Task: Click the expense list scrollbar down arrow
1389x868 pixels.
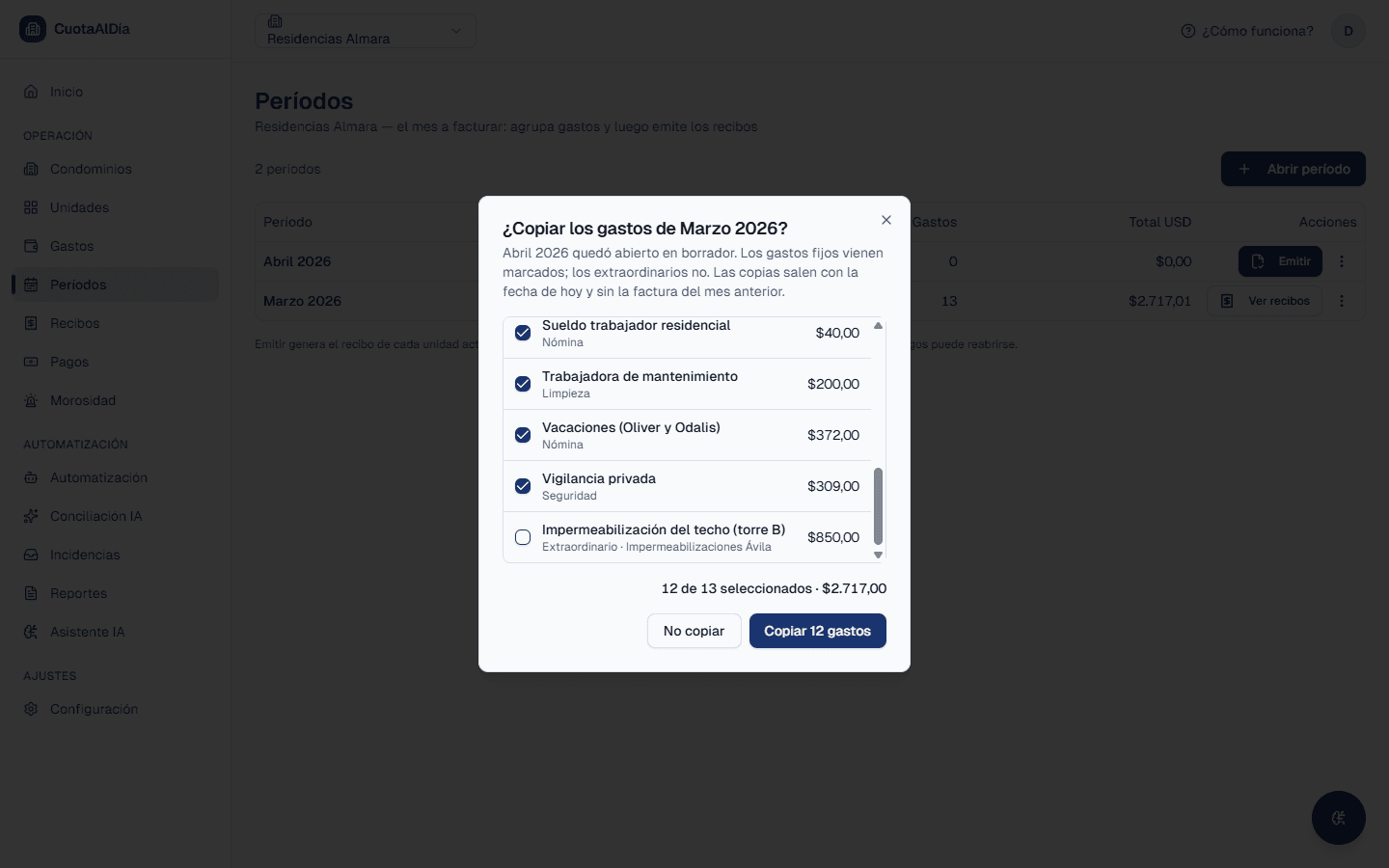Action: click(878, 555)
